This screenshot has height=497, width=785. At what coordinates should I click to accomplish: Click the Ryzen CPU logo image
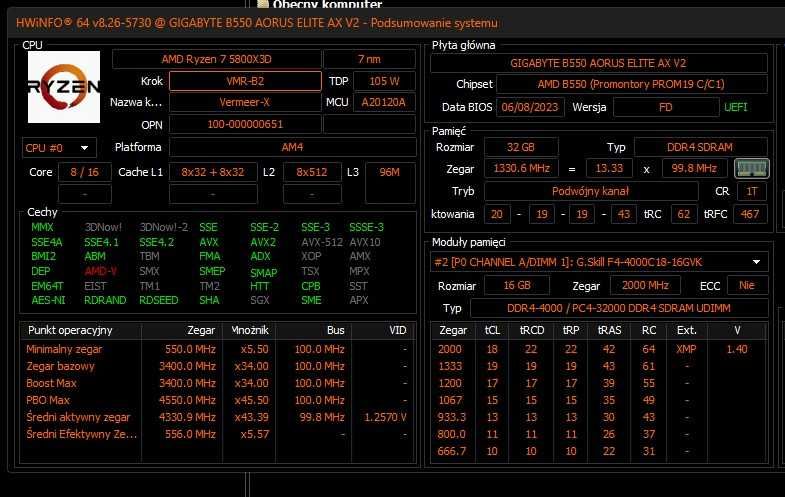point(64,87)
